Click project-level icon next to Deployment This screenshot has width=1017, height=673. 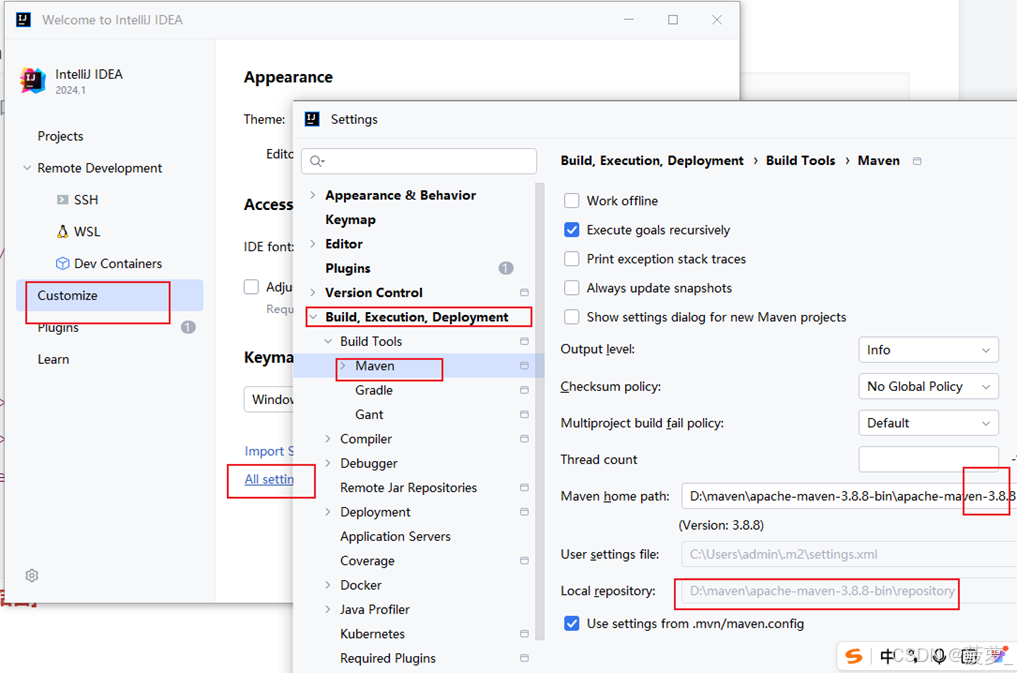[524, 512]
